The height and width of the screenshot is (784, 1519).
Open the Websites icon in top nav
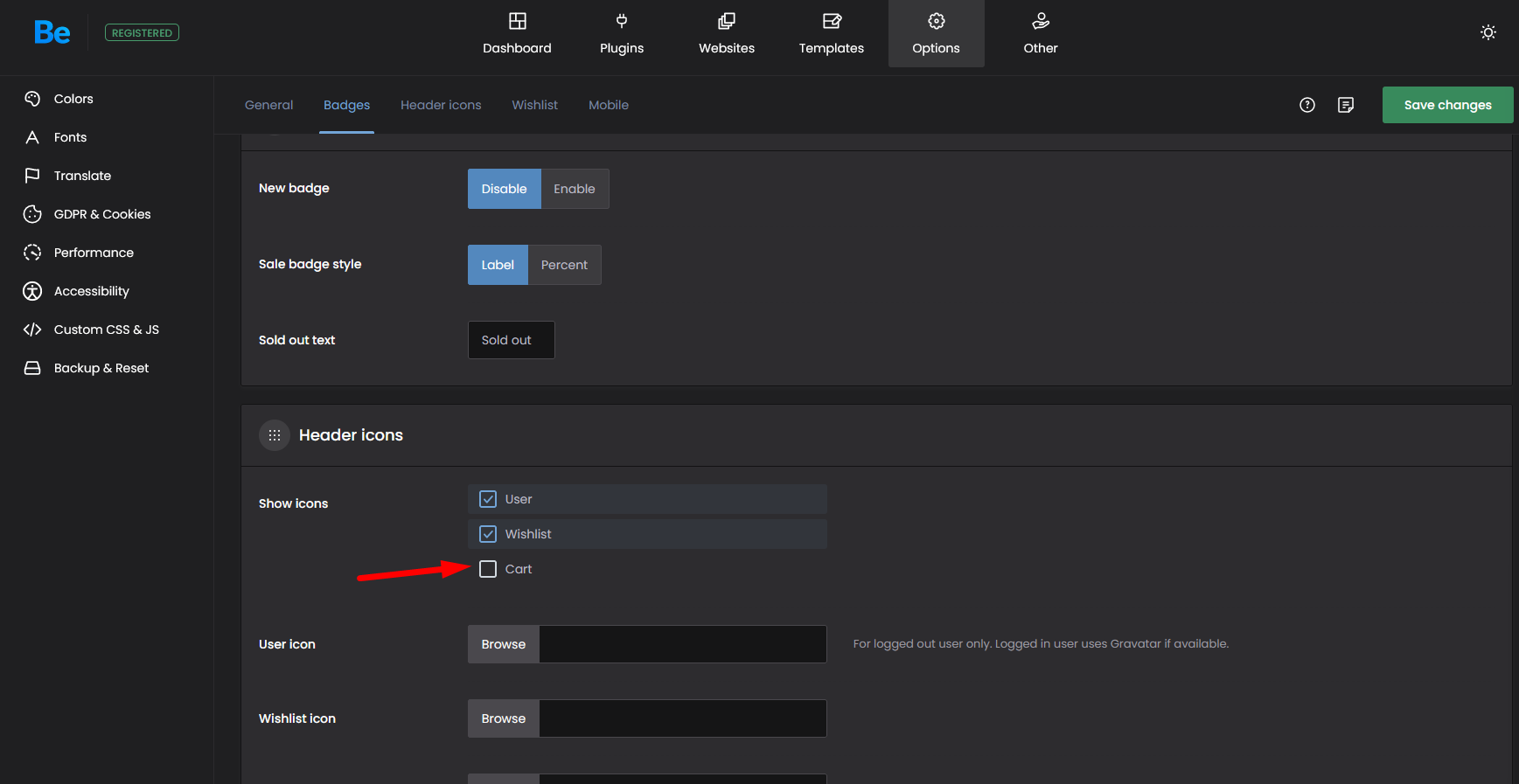click(x=726, y=21)
